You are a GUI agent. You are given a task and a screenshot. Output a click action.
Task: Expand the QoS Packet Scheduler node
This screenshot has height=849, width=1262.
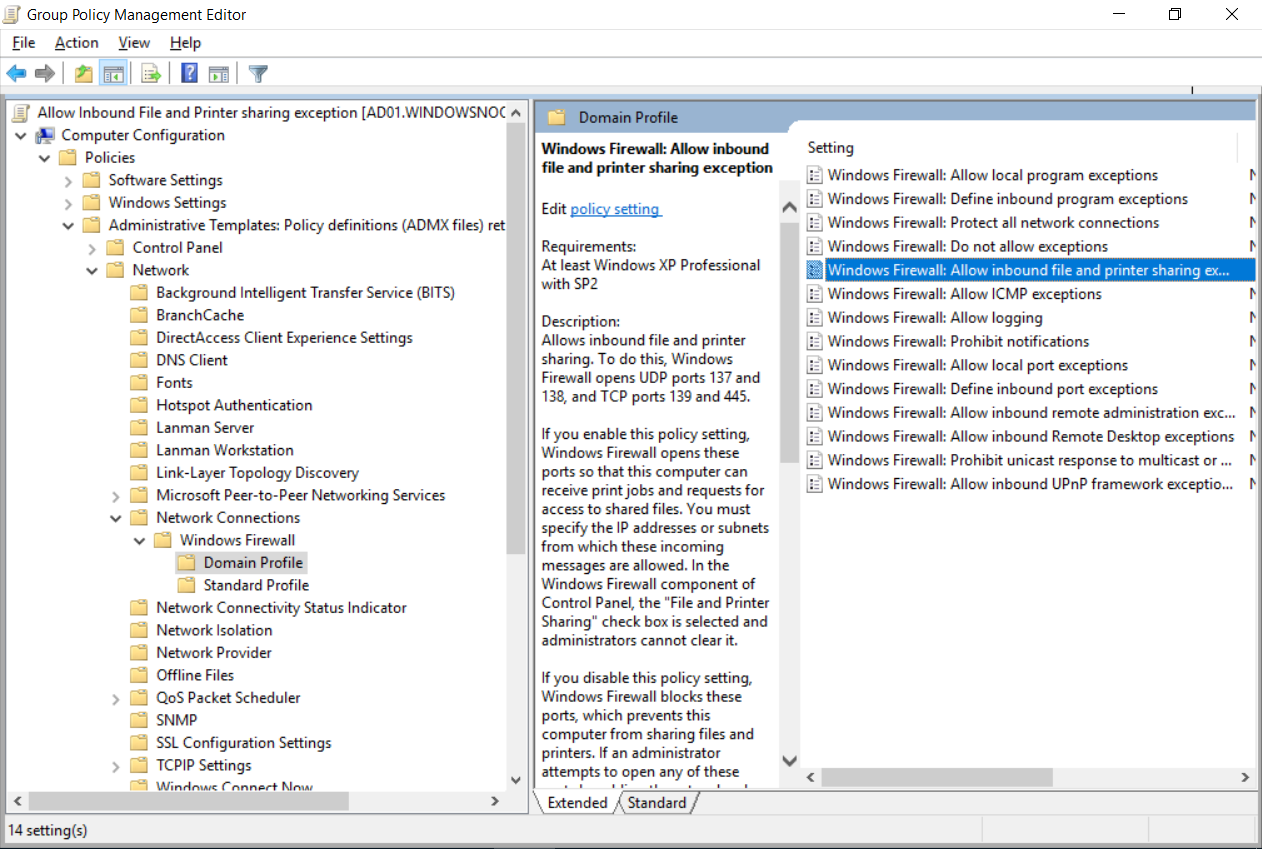pyautogui.click(x=116, y=697)
